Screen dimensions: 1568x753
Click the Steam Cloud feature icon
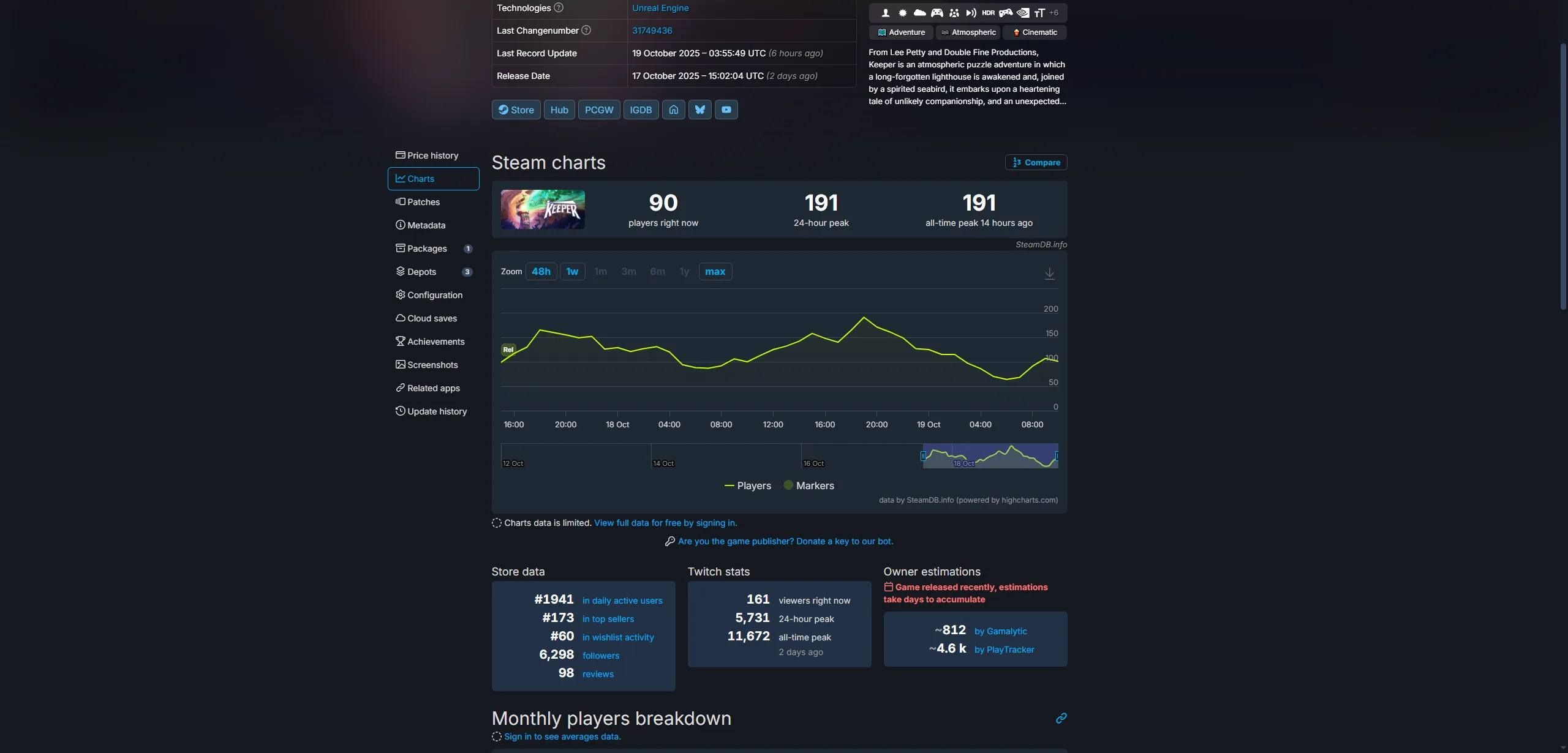point(919,13)
